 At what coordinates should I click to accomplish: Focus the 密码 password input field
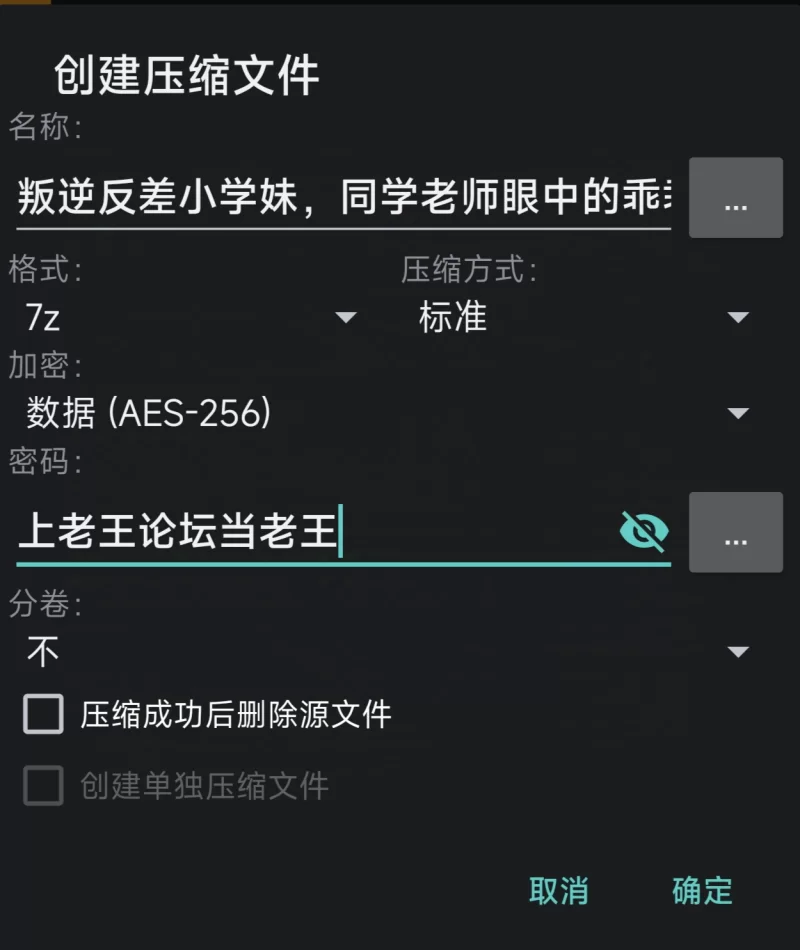(x=310, y=532)
